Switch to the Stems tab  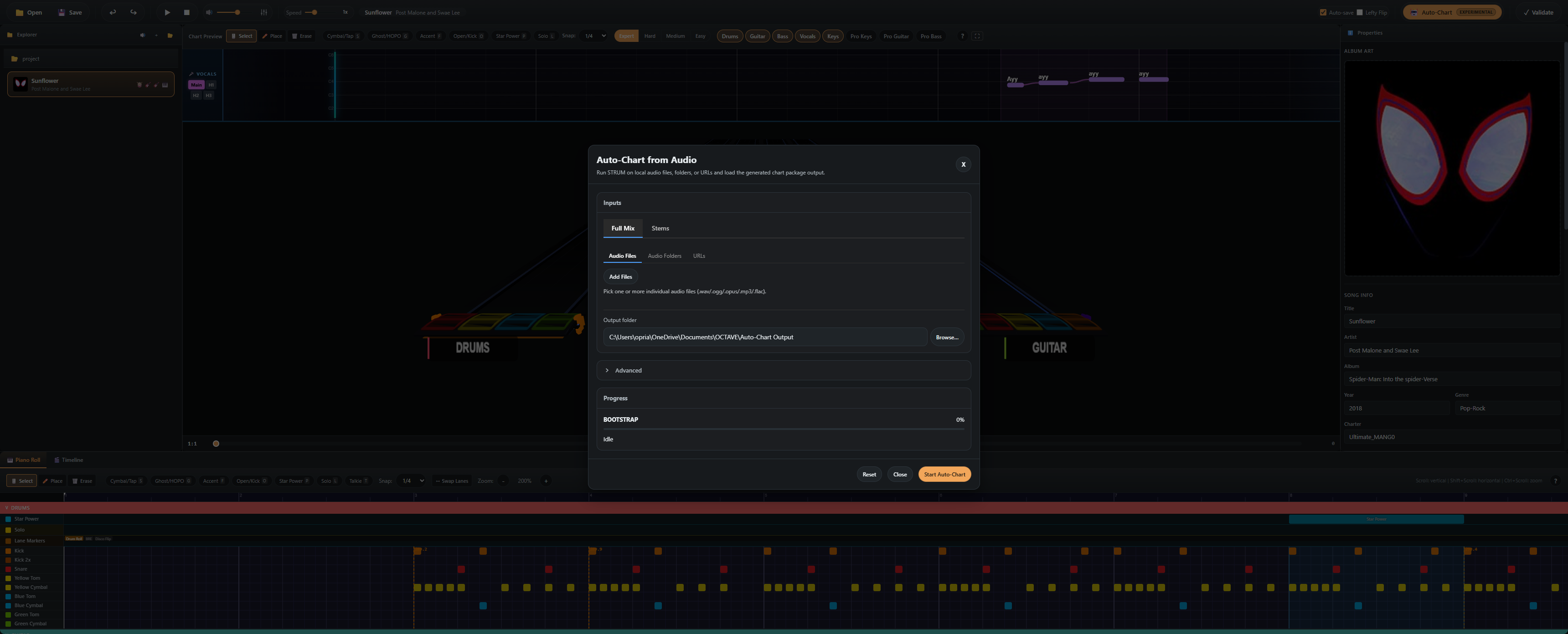coord(660,228)
